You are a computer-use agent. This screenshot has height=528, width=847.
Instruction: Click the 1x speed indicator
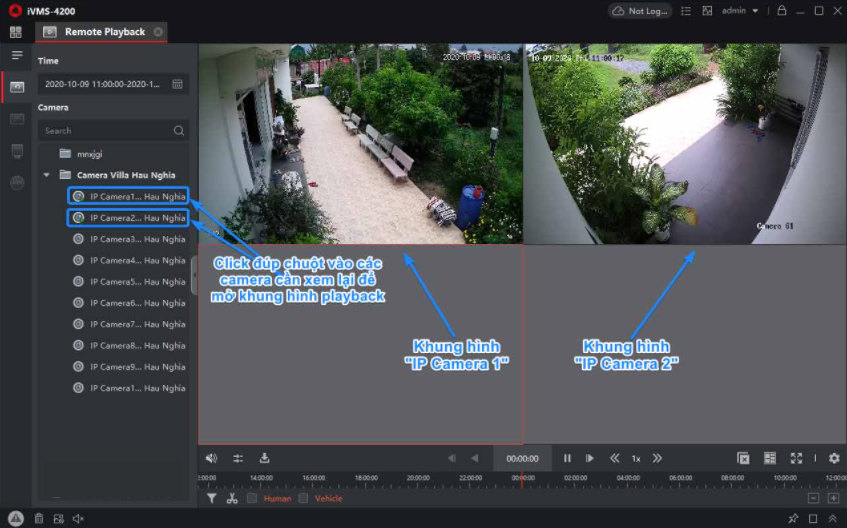[x=636, y=459]
